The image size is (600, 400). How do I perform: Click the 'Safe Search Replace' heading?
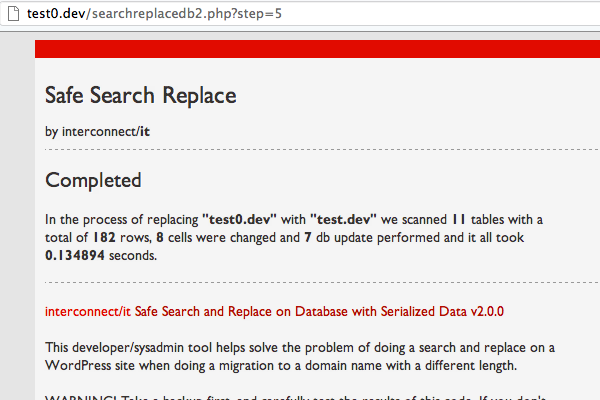140,95
